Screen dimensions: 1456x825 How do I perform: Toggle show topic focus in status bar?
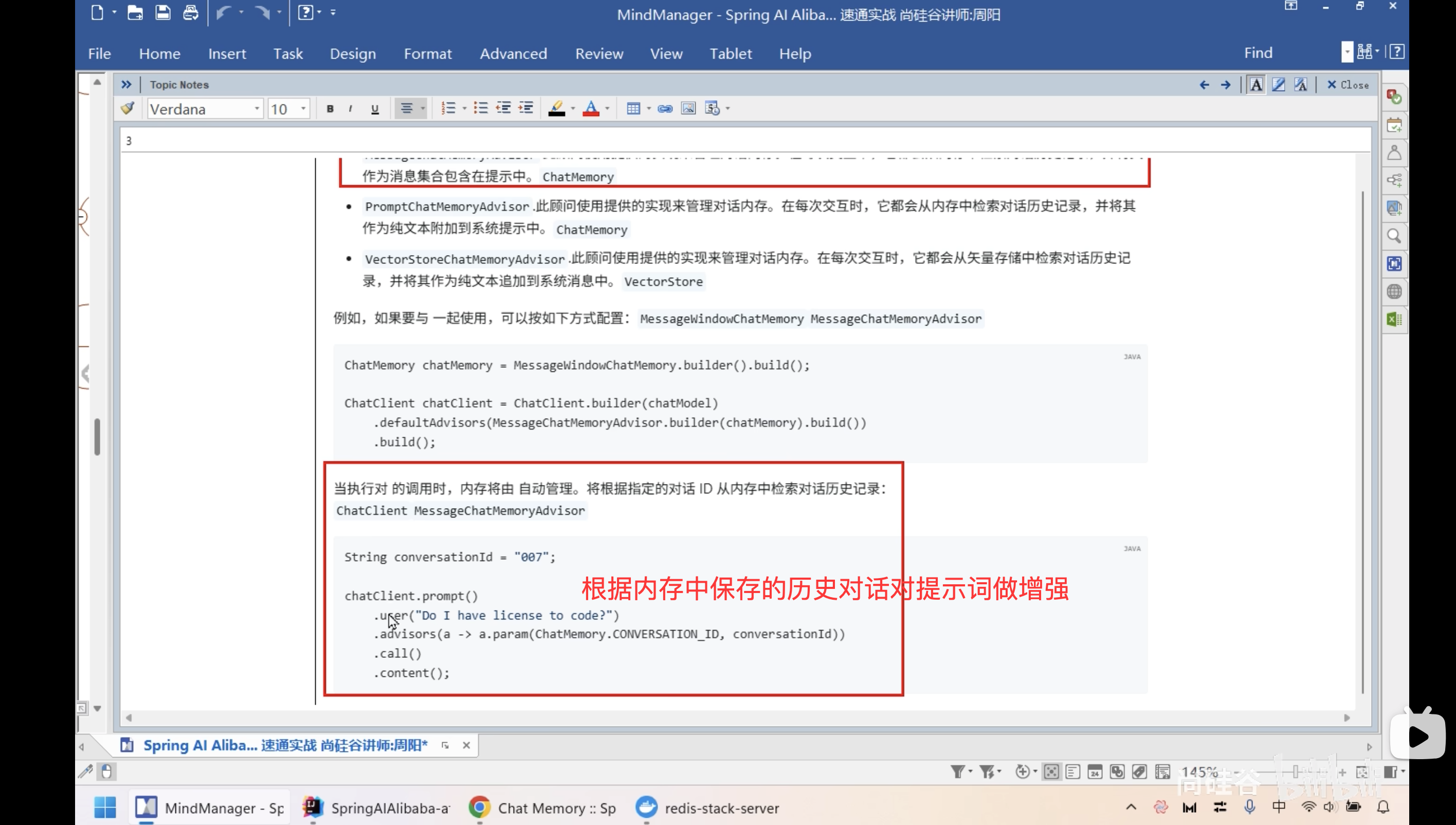1051,772
